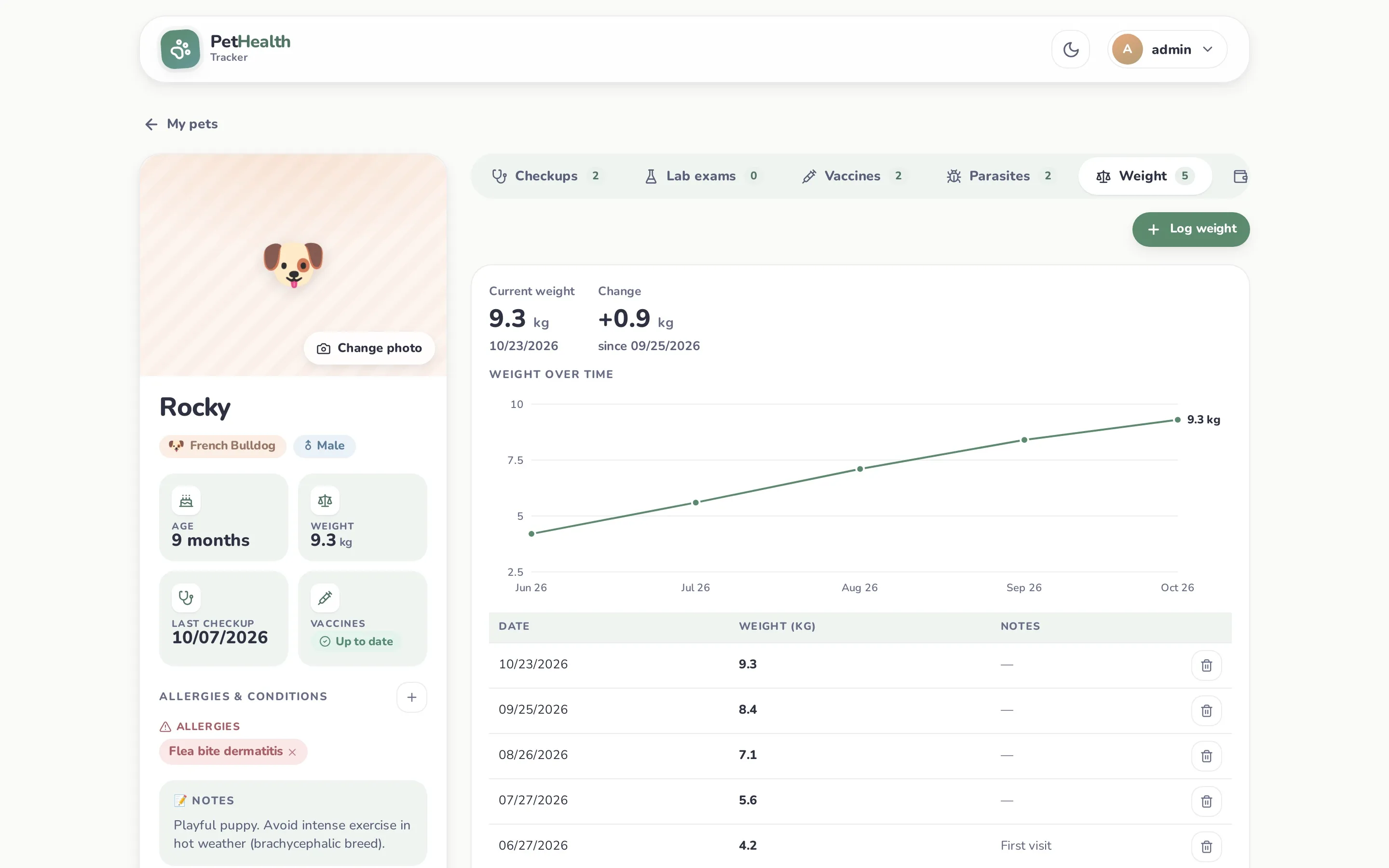
Task: Click Rocky's dog photo thumbnail
Action: click(x=293, y=265)
